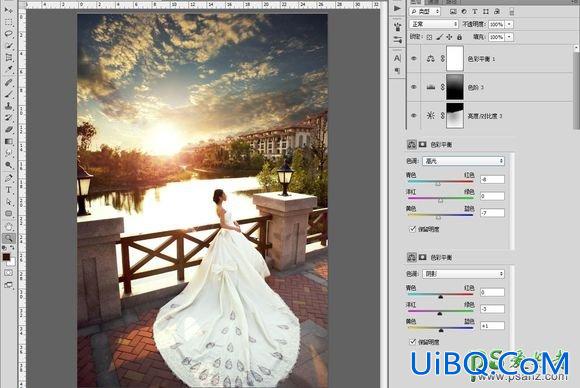Lock transparent pixels

point(429,37)
